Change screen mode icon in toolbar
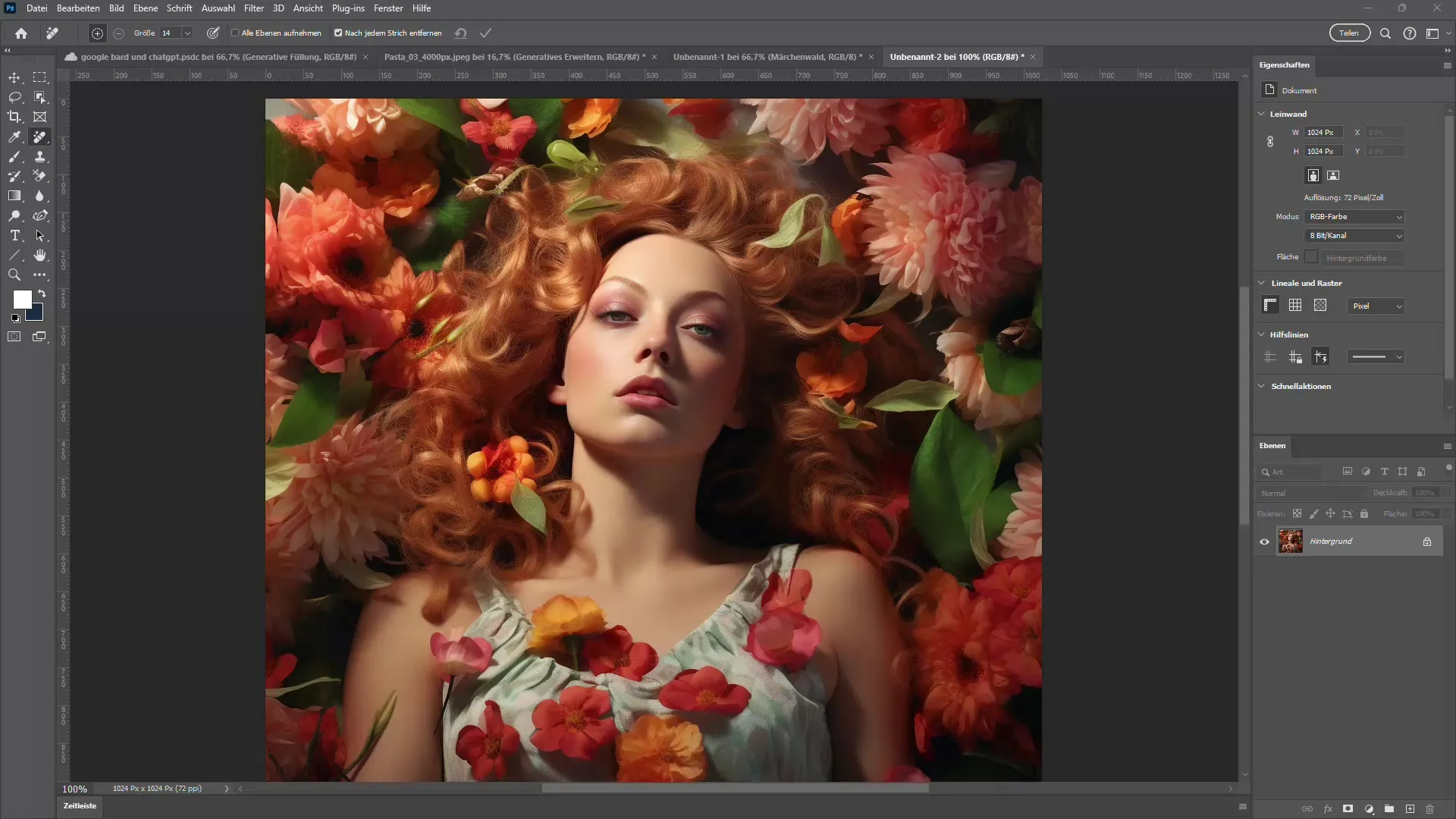The image size is (1456, 819). tap(39, 337)
